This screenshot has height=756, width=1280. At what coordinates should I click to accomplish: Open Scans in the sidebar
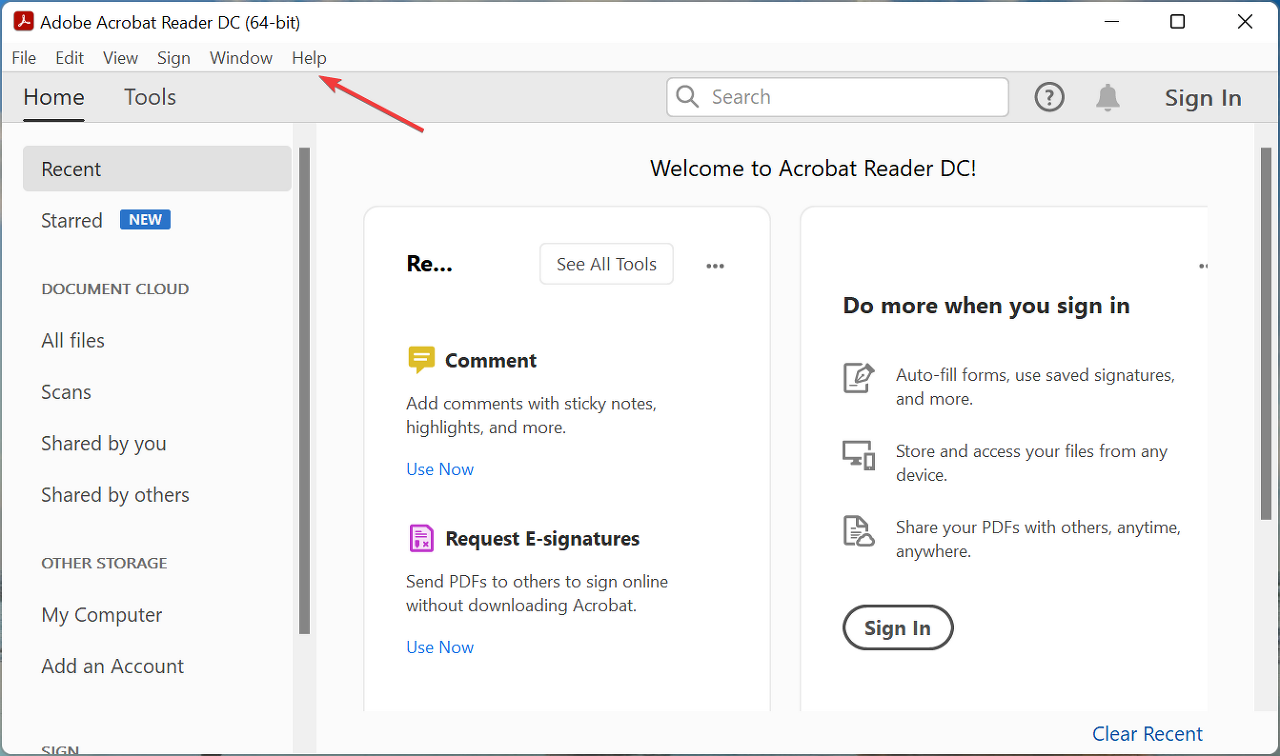[66, 392]
